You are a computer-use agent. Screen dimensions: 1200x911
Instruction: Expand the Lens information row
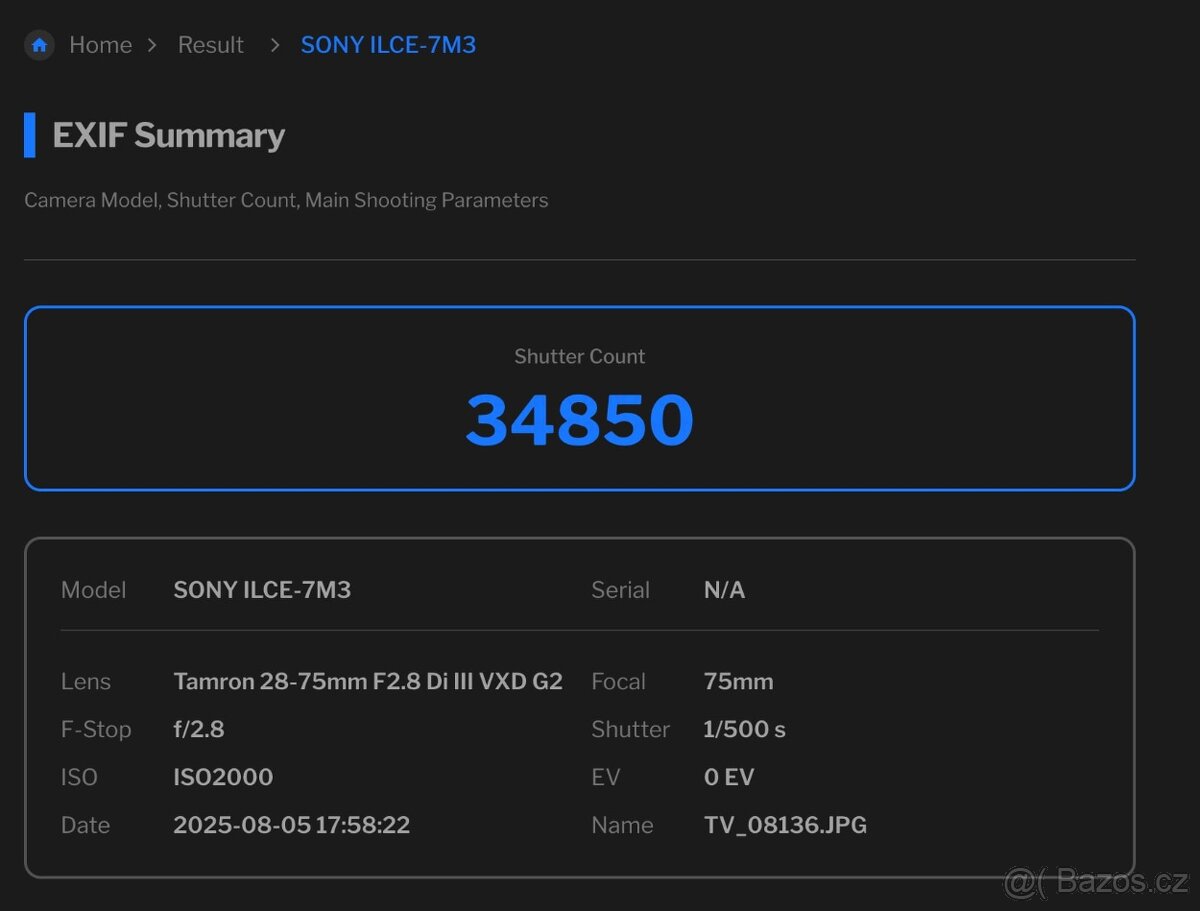[368, 681]
